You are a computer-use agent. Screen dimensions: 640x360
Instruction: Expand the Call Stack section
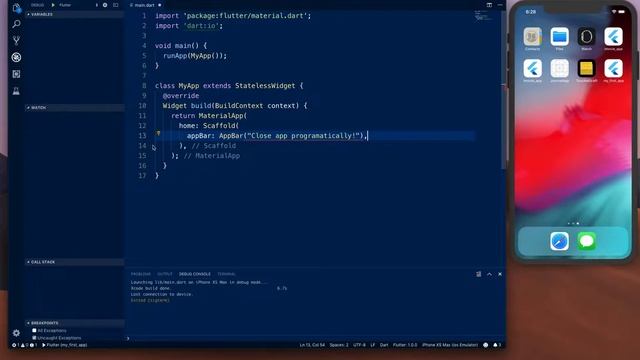click(75, 262)
